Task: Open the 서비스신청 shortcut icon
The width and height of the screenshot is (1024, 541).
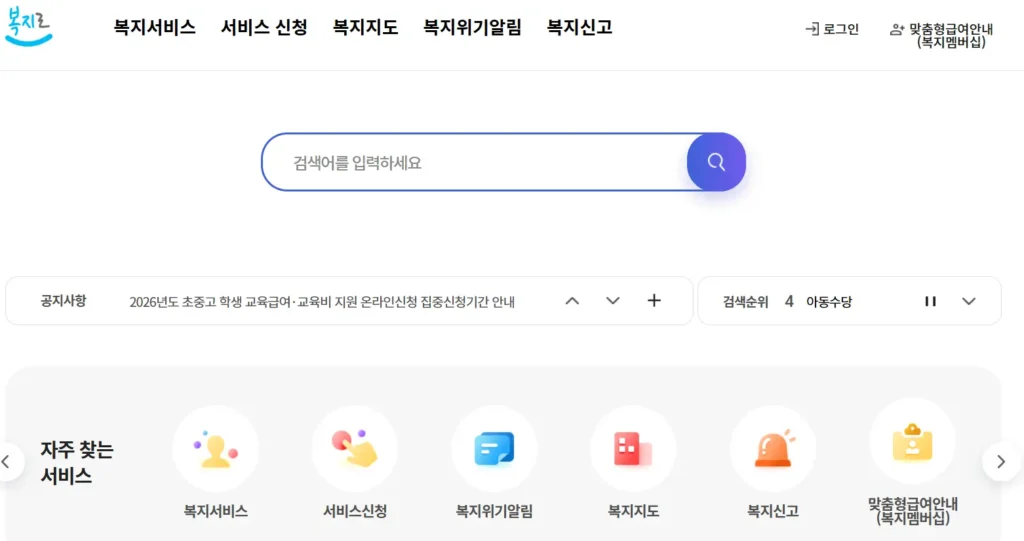Action: (x=355, y=449)
